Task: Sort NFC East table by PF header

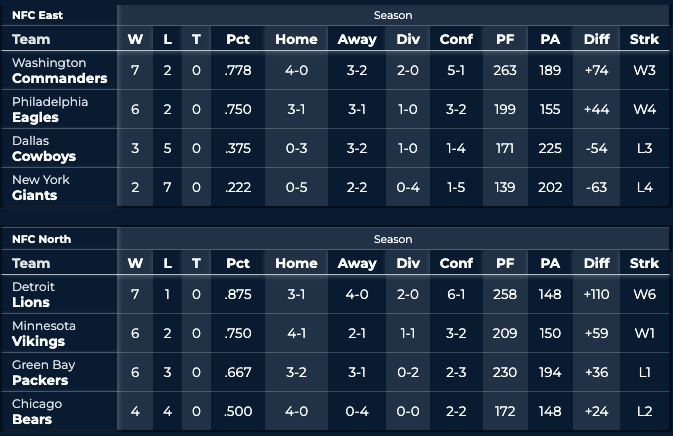Action: [x=505, y=39]
